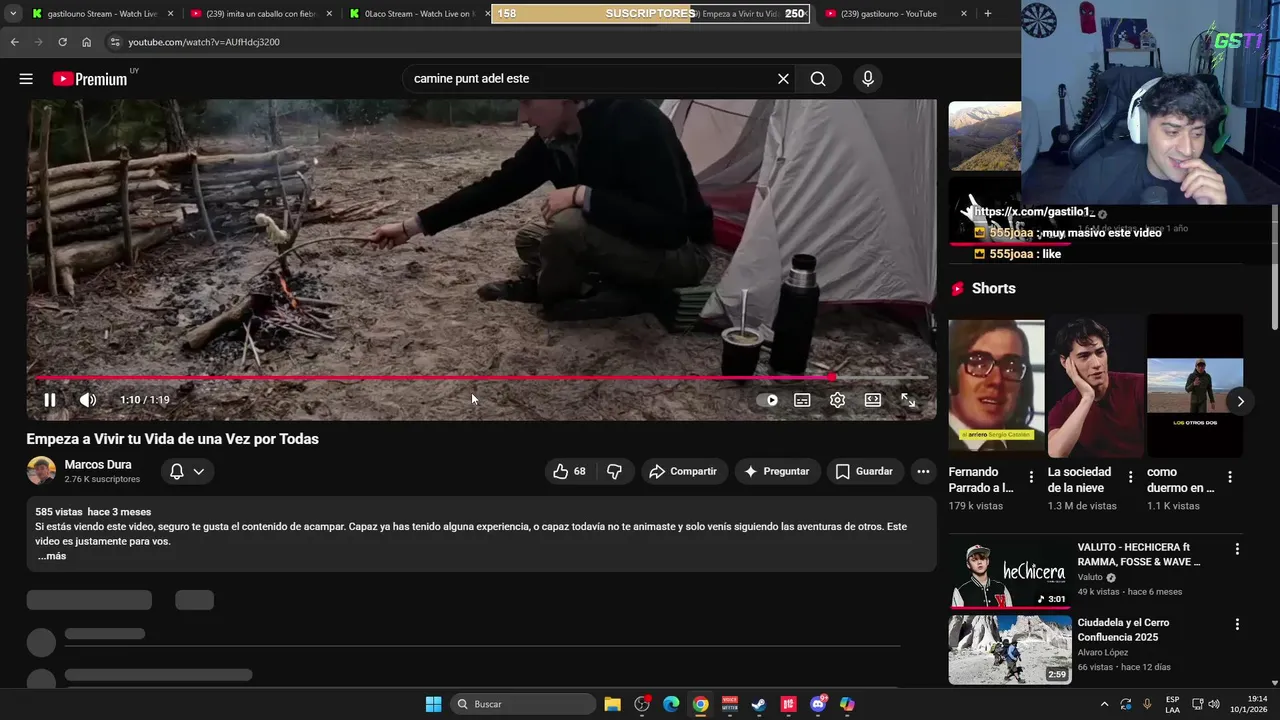
Task: Switch to 'imita un caballo' YouTube tab
Action: click(x=262, y=14)
